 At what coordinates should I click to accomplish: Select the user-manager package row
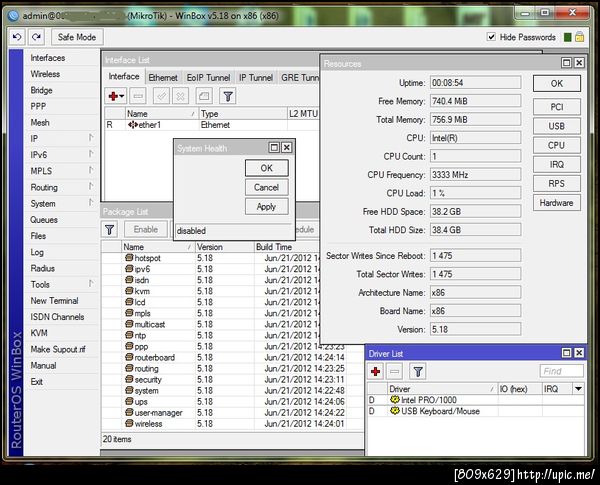(232, 413)
